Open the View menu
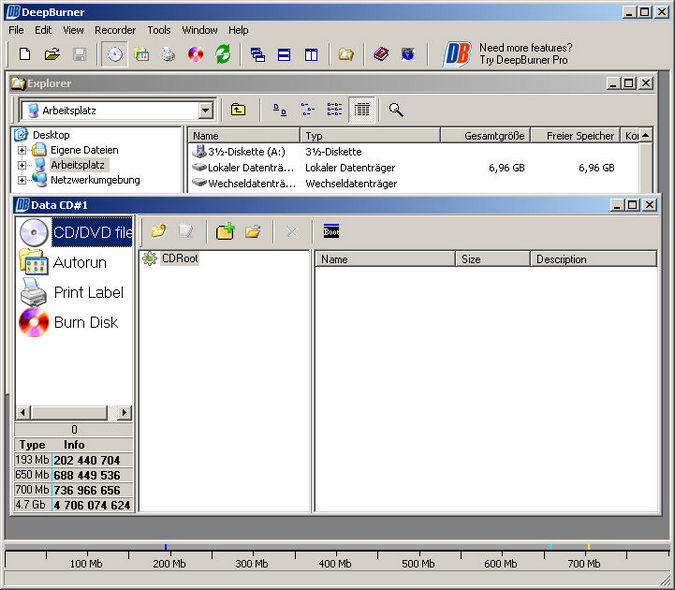The height and width of the screenshot is (590, 675). 73,30
